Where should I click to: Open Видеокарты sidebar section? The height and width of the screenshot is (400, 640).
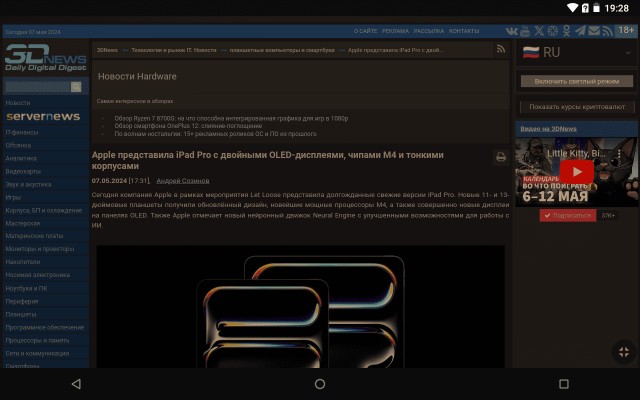[23, 171]
